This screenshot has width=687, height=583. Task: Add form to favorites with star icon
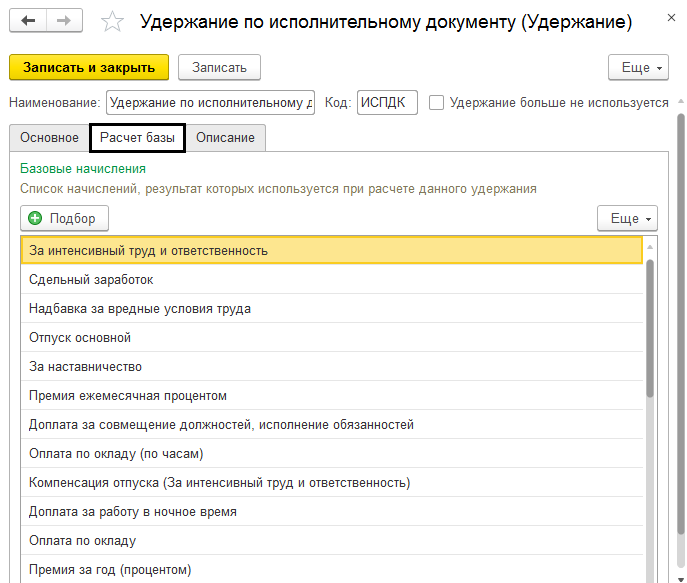tap(113, 22)
